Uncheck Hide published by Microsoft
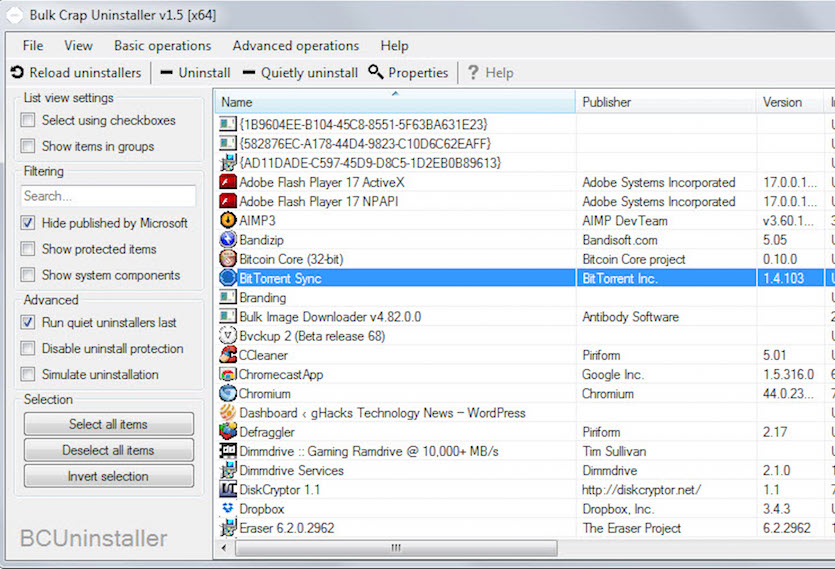This screenshot has width=835, height=569. 28,223
